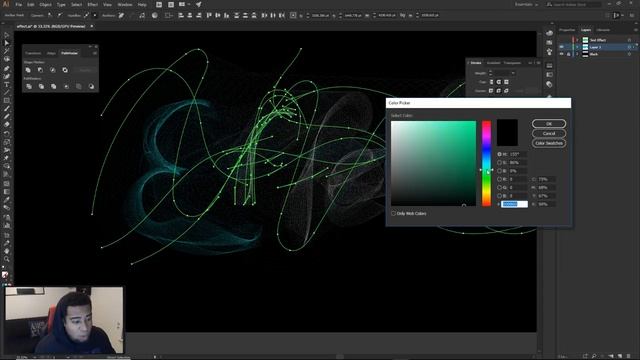Switch to the Properties panel tab
Screen dimensions: 640x360
(x=567, y=30)
